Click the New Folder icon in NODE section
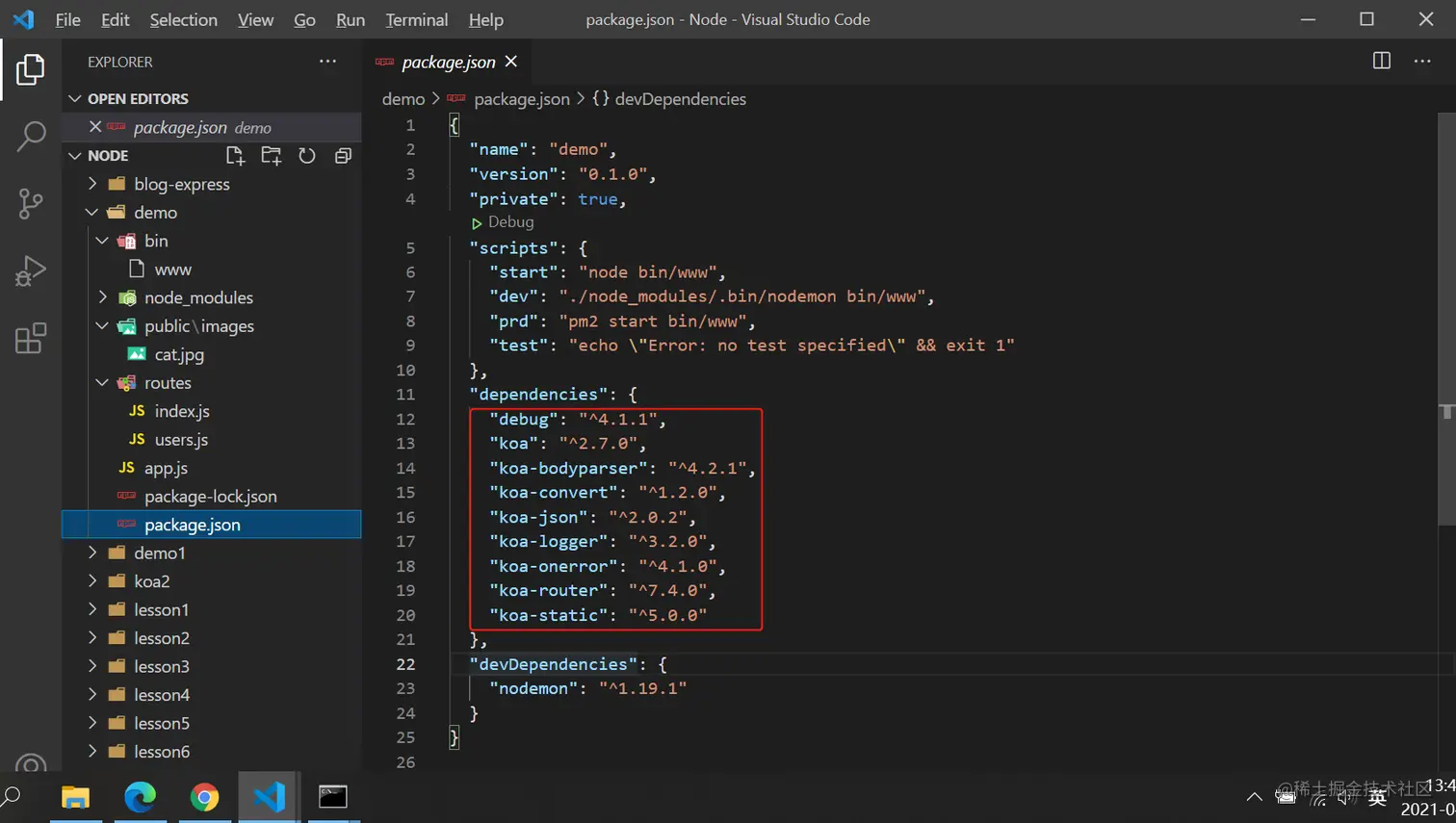Screen dimensions: 1456x823 pyautogui.click(x=272, y=156)
